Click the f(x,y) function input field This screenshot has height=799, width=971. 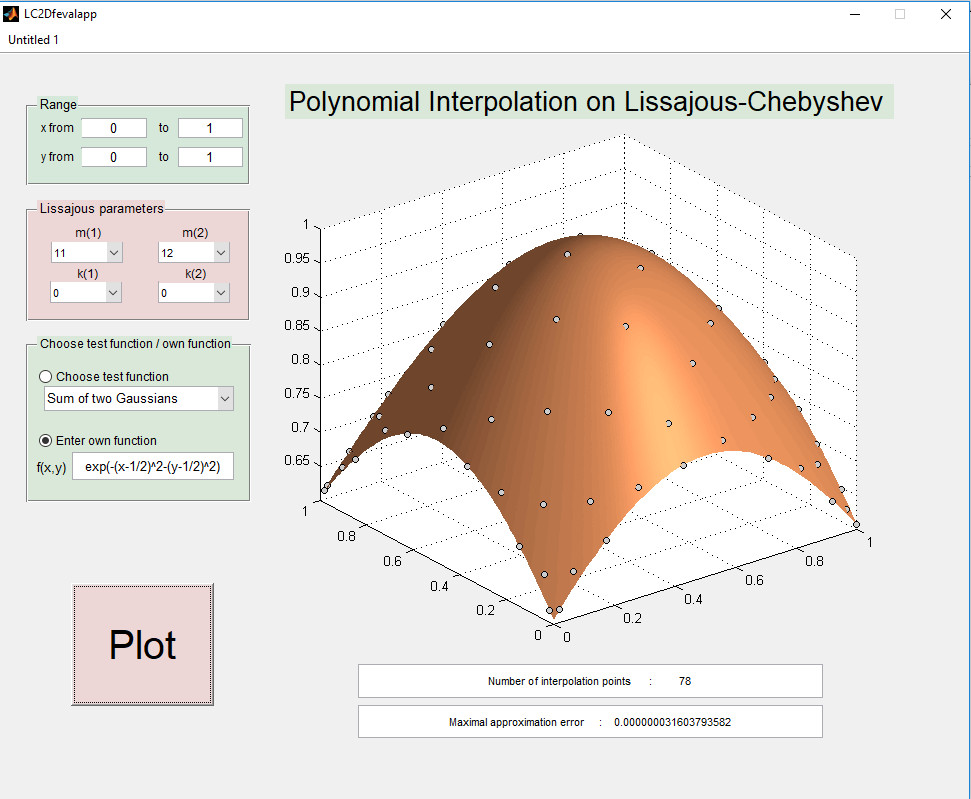(x=153, y=466)
